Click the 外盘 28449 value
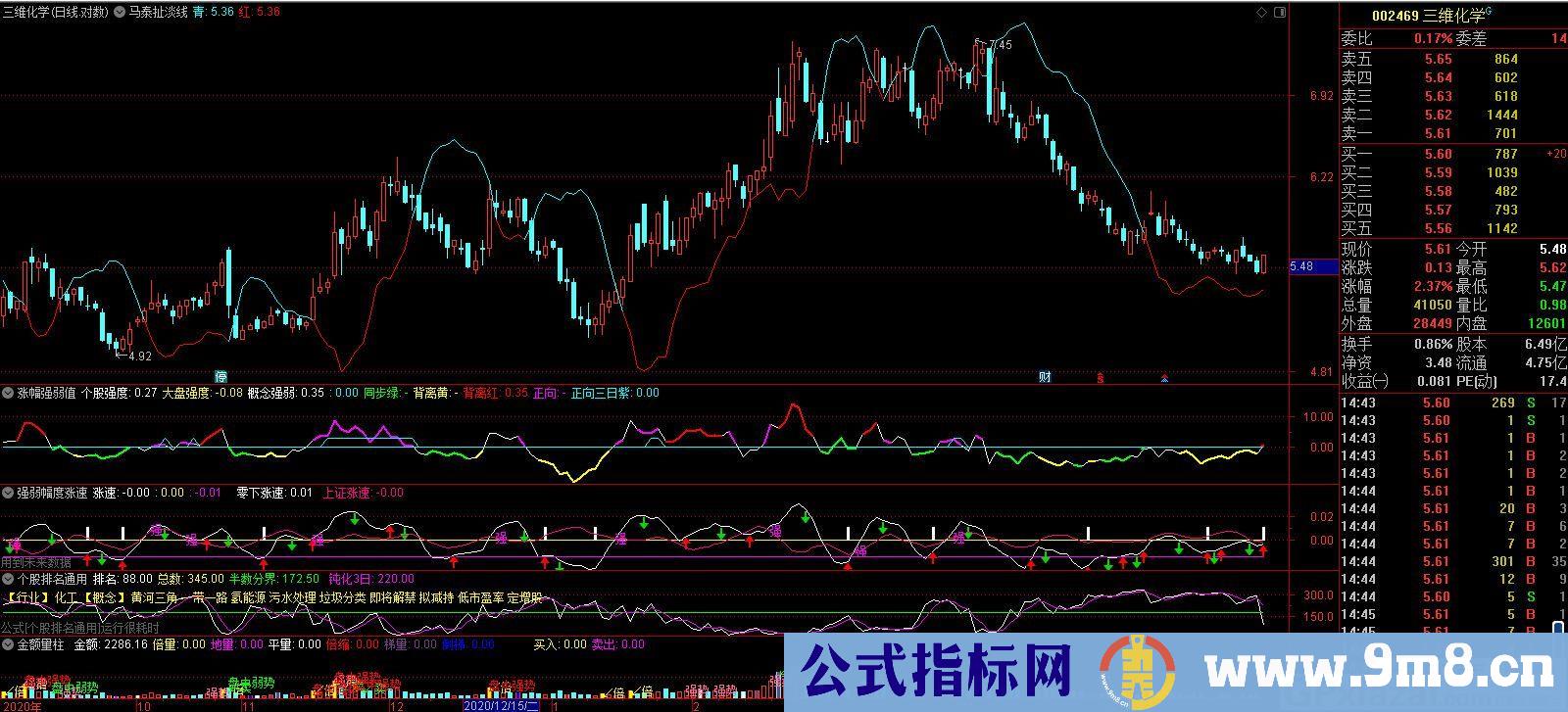Image resolution: width=1568 pixels, height=712 pixels. pos(1432,324)
